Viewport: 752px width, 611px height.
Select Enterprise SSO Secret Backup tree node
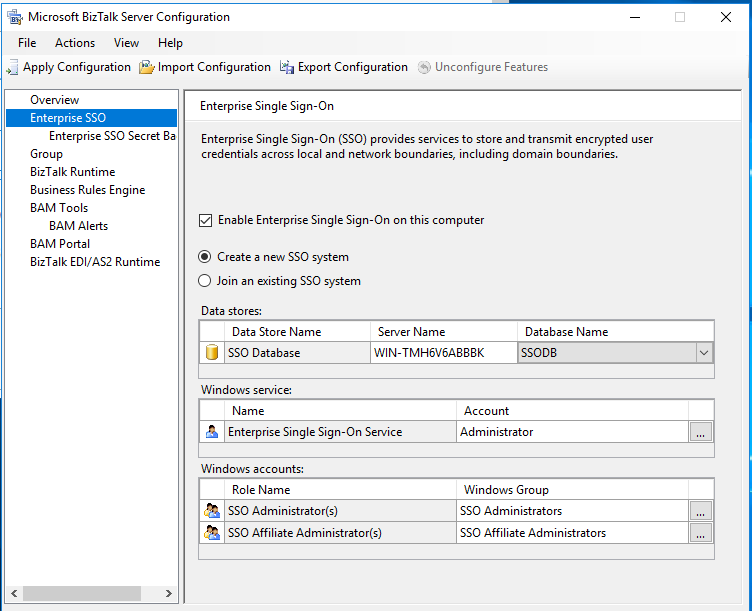(x=112, y=136)
